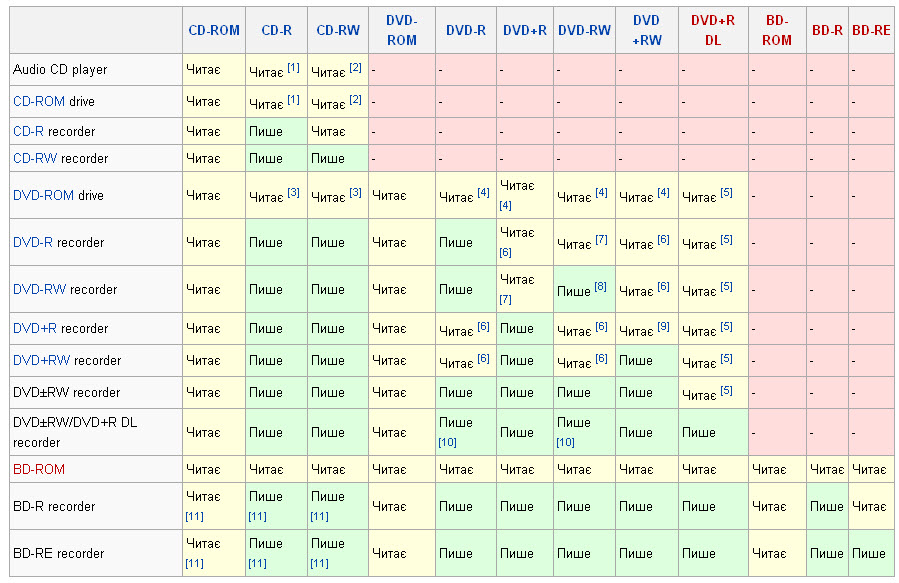Open footnote [5] in the DVD±RW recorder row

726,391
